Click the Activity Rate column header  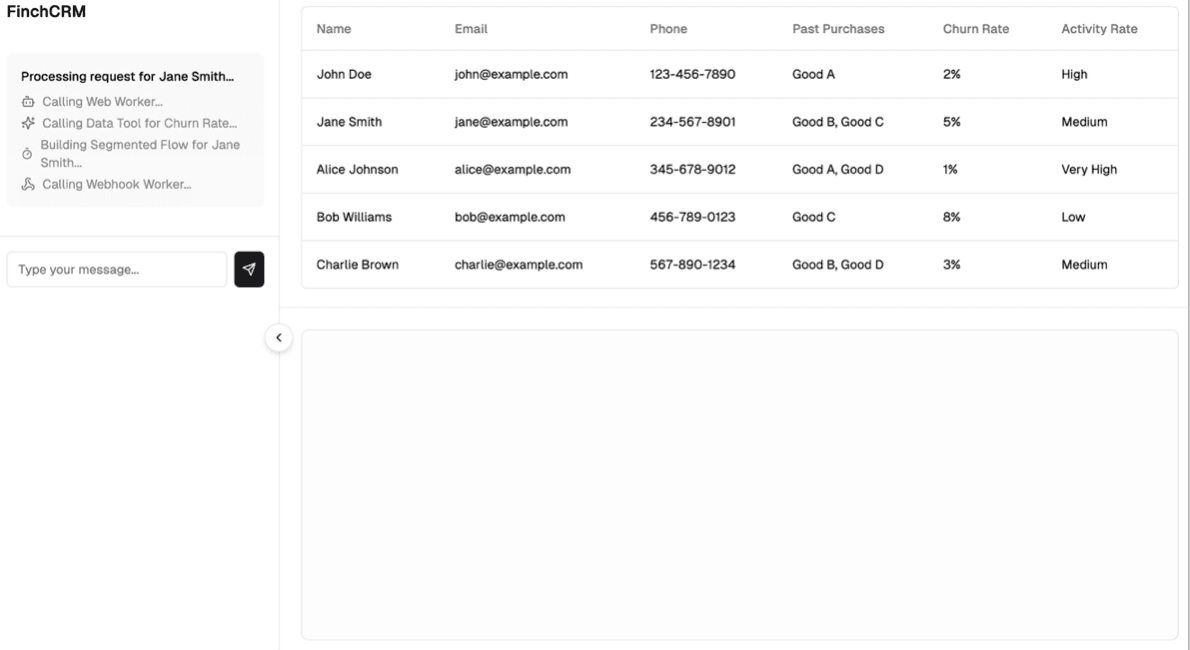[x=1099, y=29]
